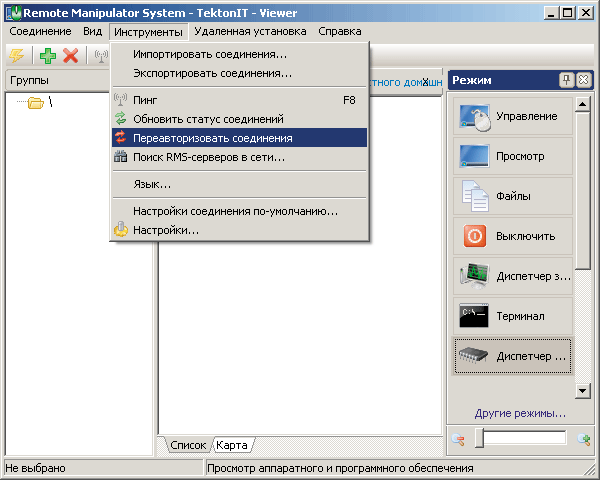The height and width of the screenshot is (480, 600).
Task: Select the Диспетчер chip device manager icon
Action: (x=473, y=356)
